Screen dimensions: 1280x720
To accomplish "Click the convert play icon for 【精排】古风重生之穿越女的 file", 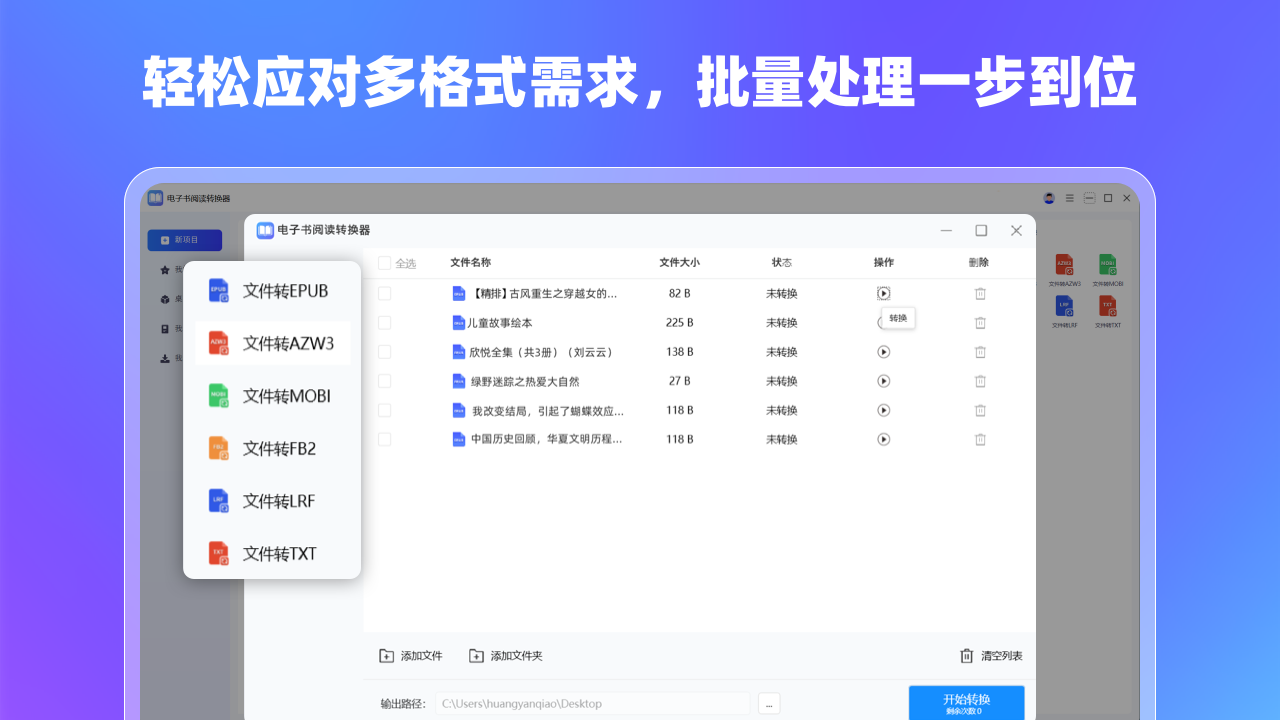I will tap(883, 293).
